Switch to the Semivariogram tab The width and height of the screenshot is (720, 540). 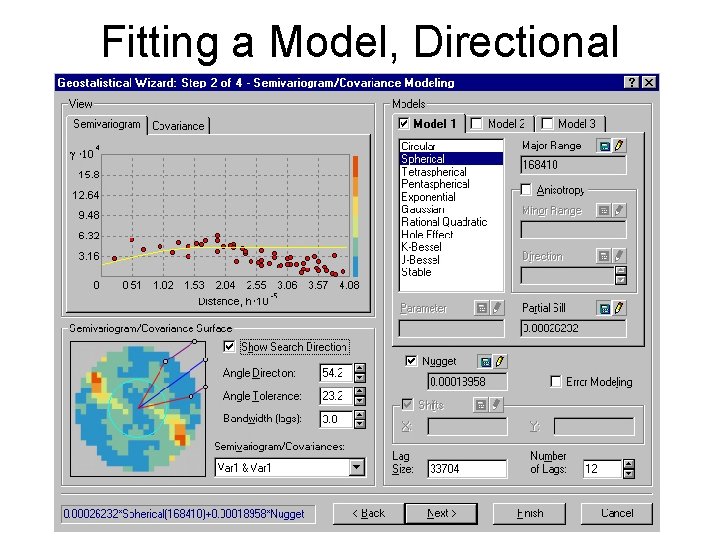(x=107, y=124)
